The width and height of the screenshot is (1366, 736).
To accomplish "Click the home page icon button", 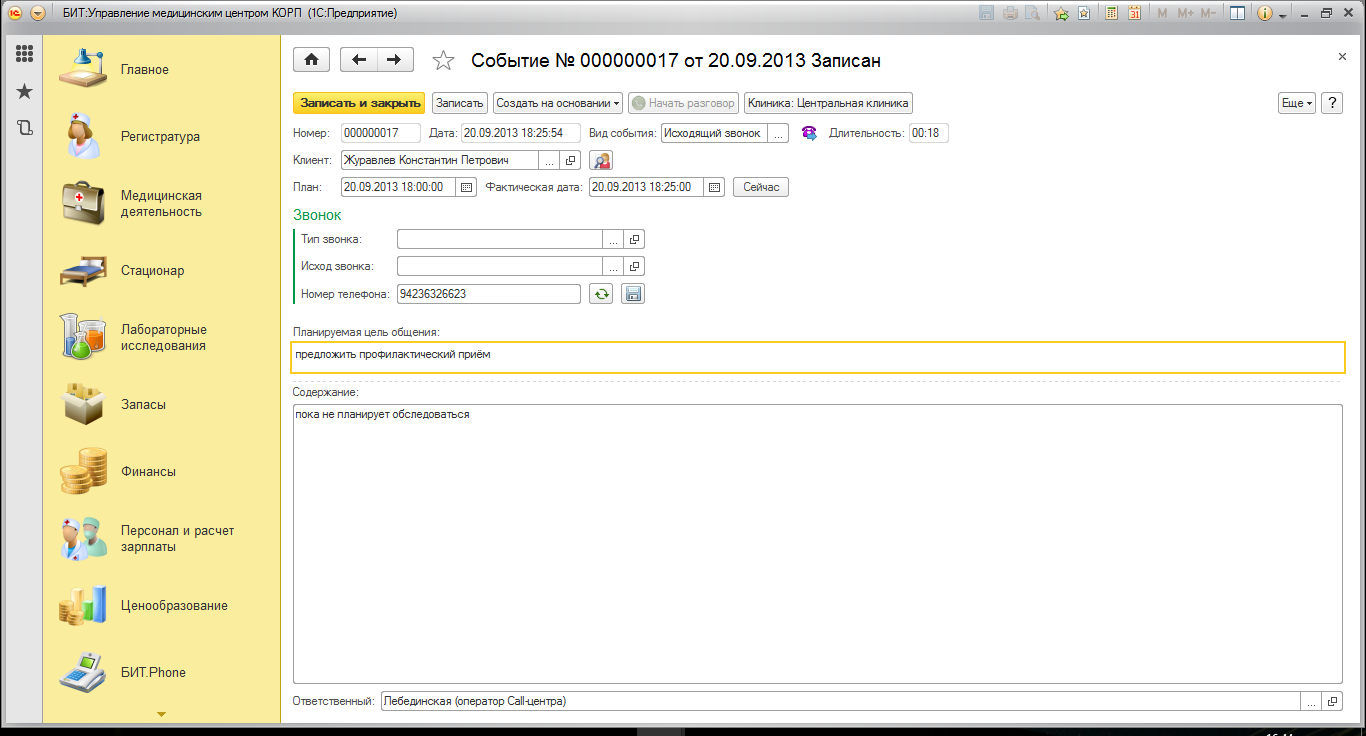I will (x=311, y=60).
